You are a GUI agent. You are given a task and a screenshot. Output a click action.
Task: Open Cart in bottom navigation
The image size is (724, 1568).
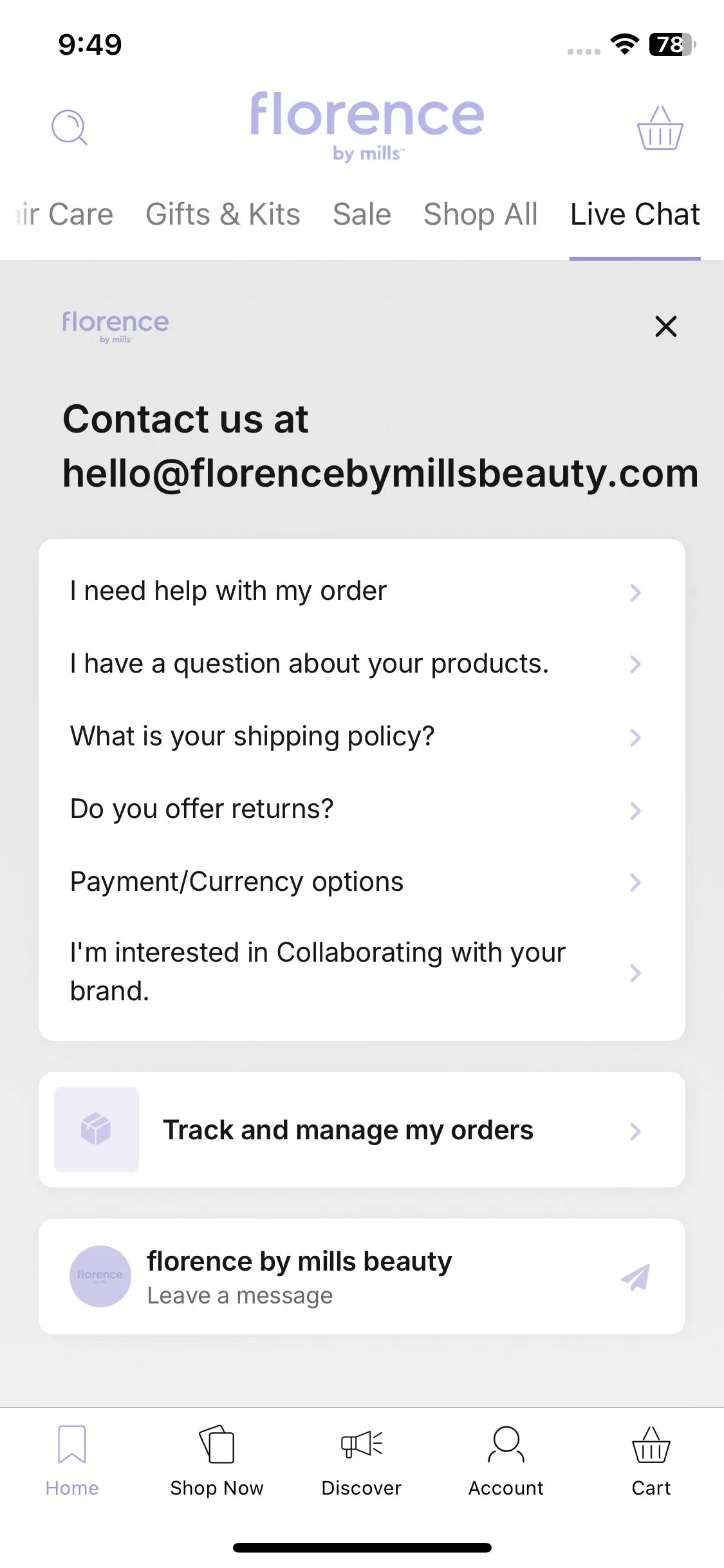[651, 1461]
